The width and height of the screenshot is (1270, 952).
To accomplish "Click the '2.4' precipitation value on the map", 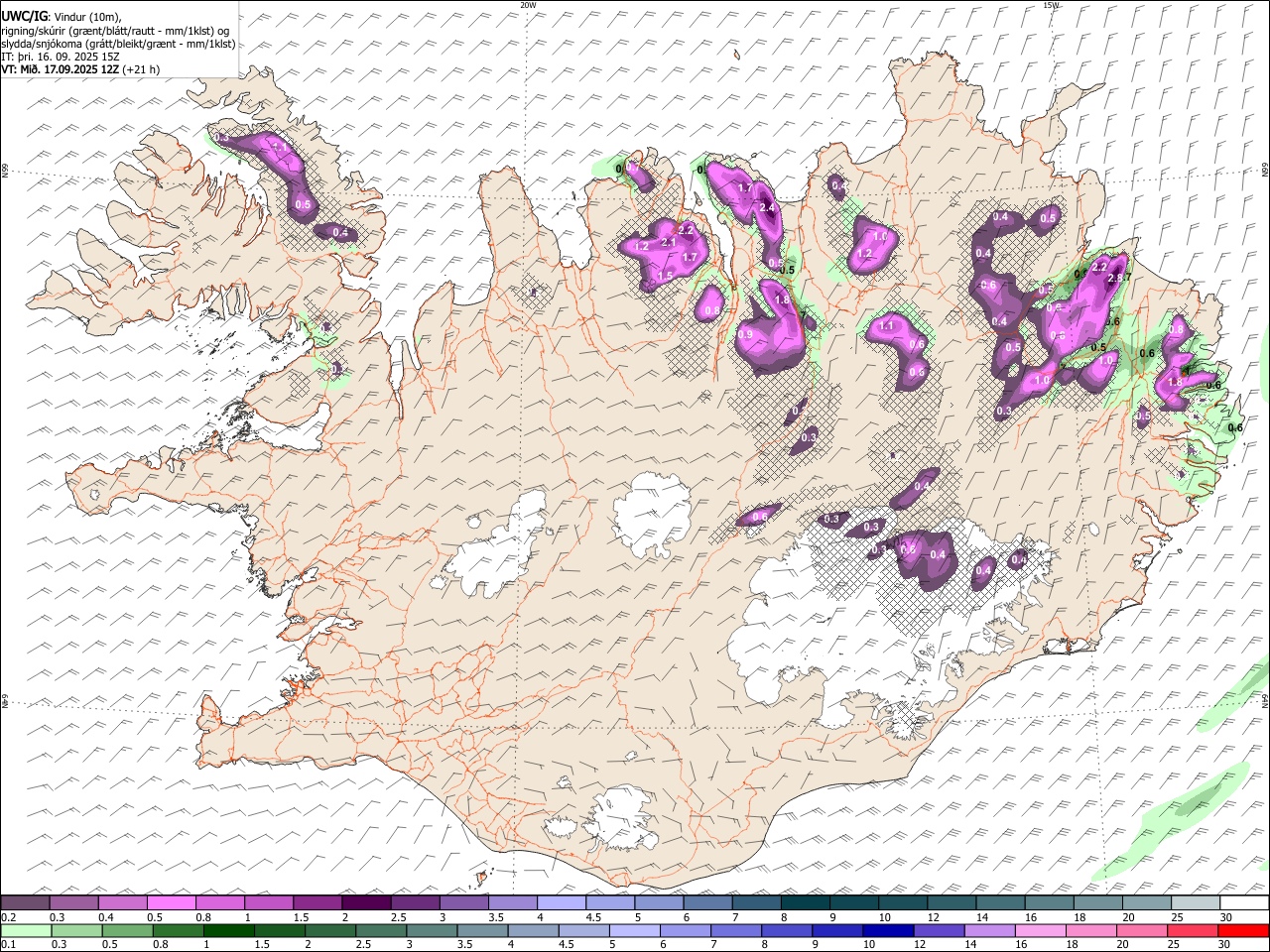I will [x=766, y=208].
